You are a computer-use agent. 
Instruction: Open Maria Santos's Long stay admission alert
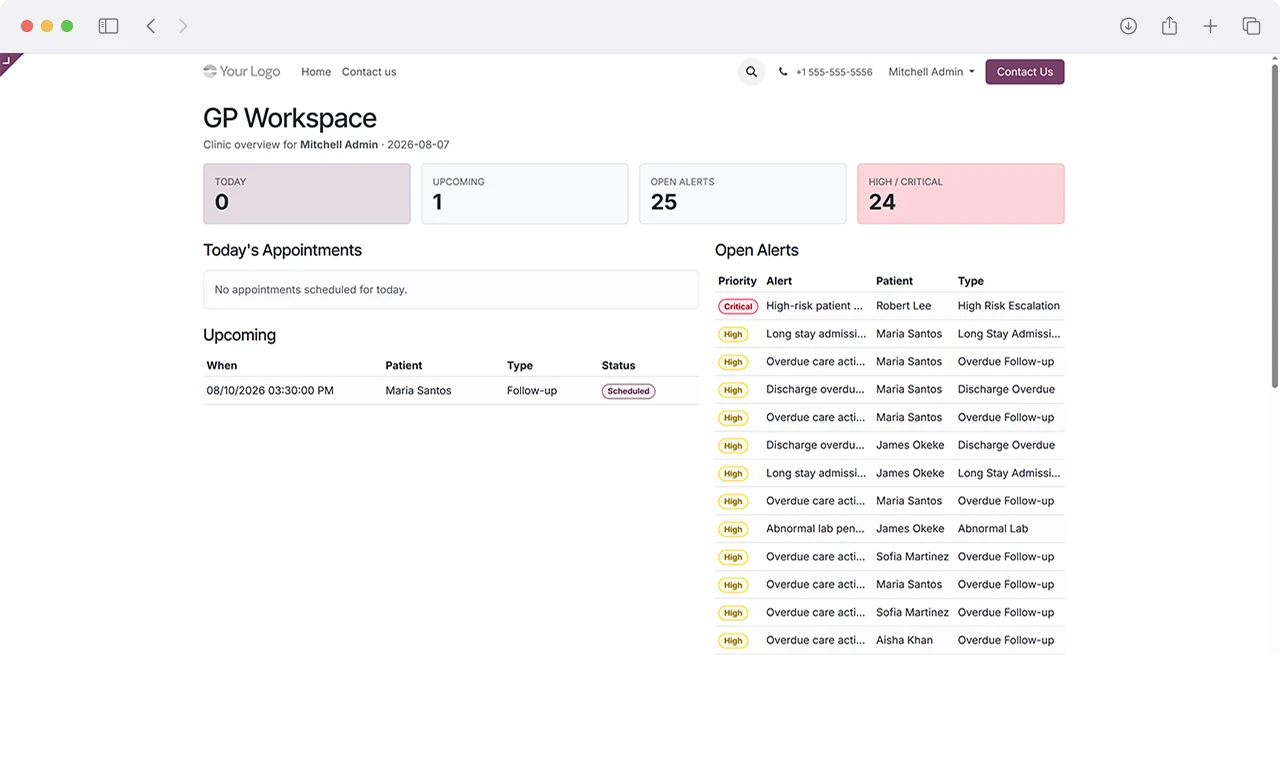pos(816,334)
